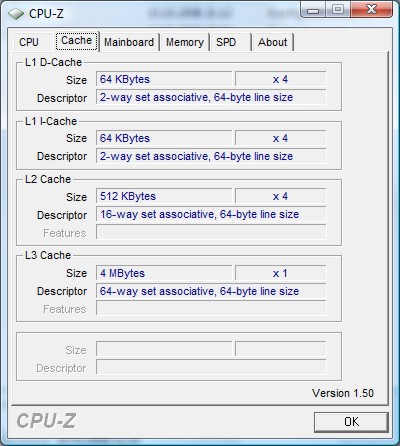The width and height of the screenshot is (400, 446).
Task: Click L2 Cache size 512 KBytes
Action: click(164, 196)
